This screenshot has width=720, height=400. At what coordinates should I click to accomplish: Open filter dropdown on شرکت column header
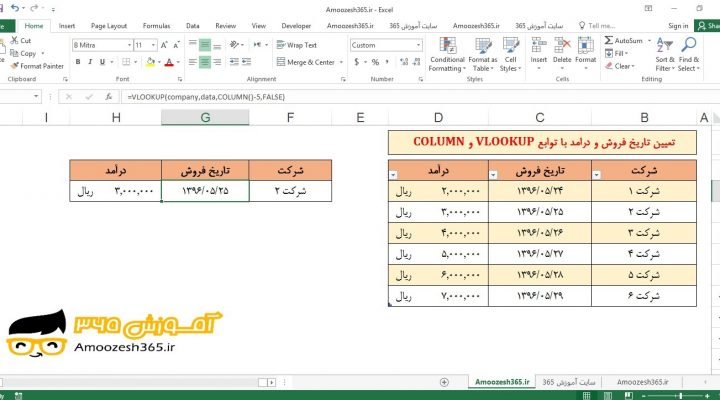(596, 175)
